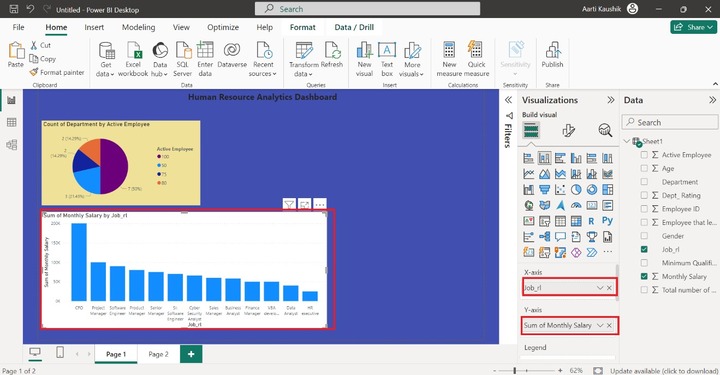The height and width of the screenshot is (375, 720).
Task: Check the Gender field
Action: (644, 235)
